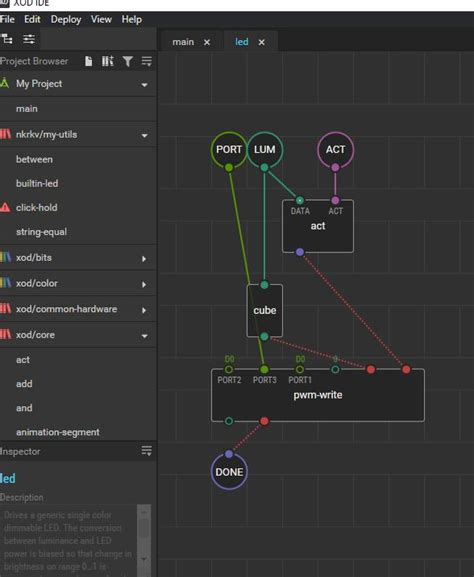The image size is (474, 577).
Task: Select the string-equal patch
Action: 78,232
